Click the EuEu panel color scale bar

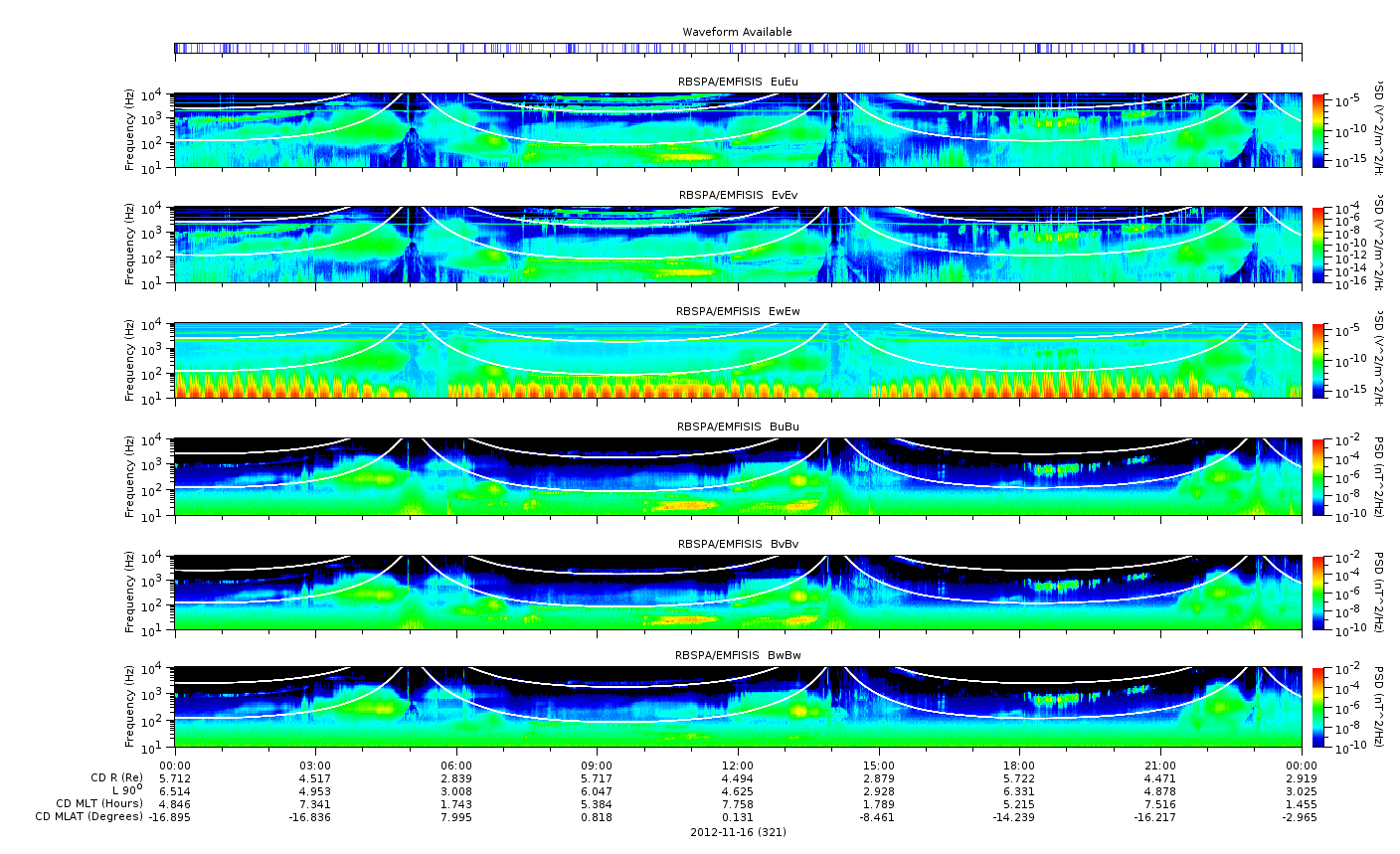point(1318,130)
